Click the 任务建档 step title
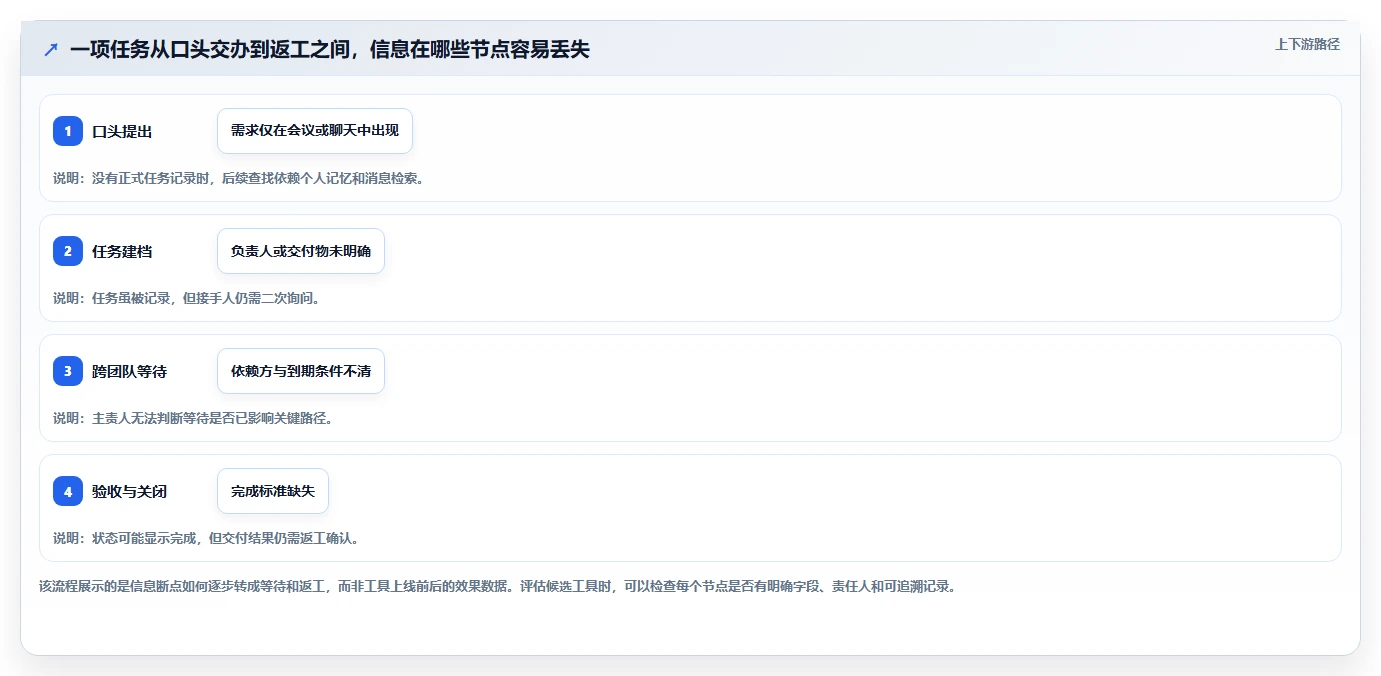This screenshot has height=676, width=1381. click(122, 252)
